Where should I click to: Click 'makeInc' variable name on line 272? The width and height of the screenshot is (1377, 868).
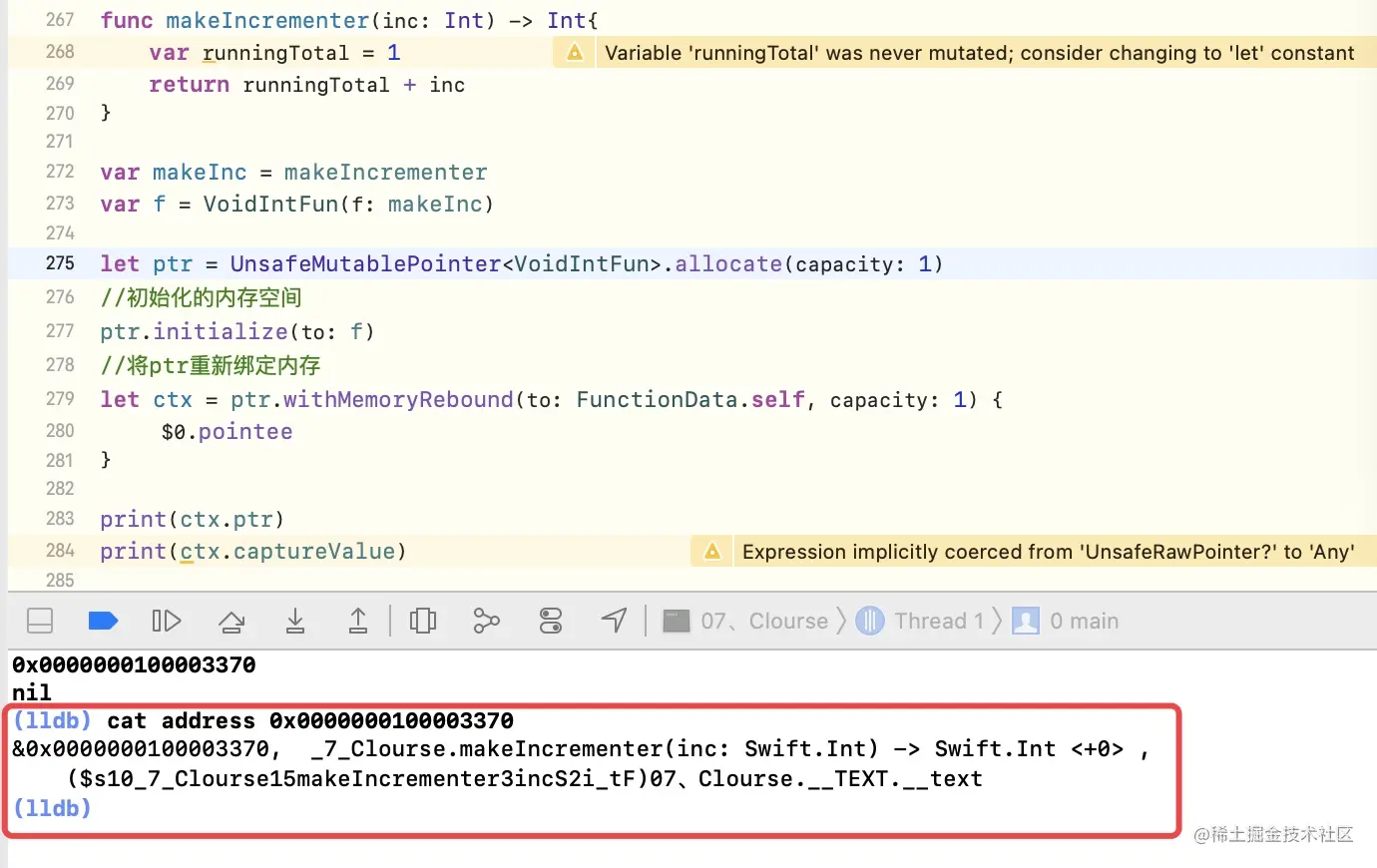(200, 173)
